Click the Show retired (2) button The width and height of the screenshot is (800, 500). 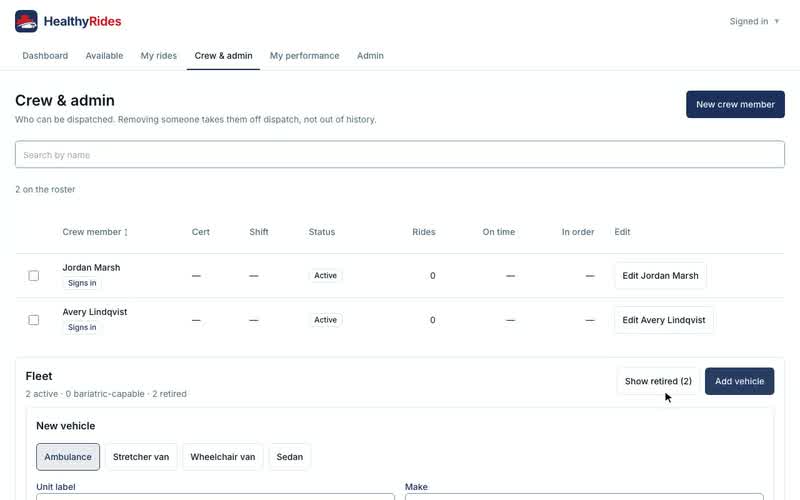pyautogui.click(x=658, y=382)
